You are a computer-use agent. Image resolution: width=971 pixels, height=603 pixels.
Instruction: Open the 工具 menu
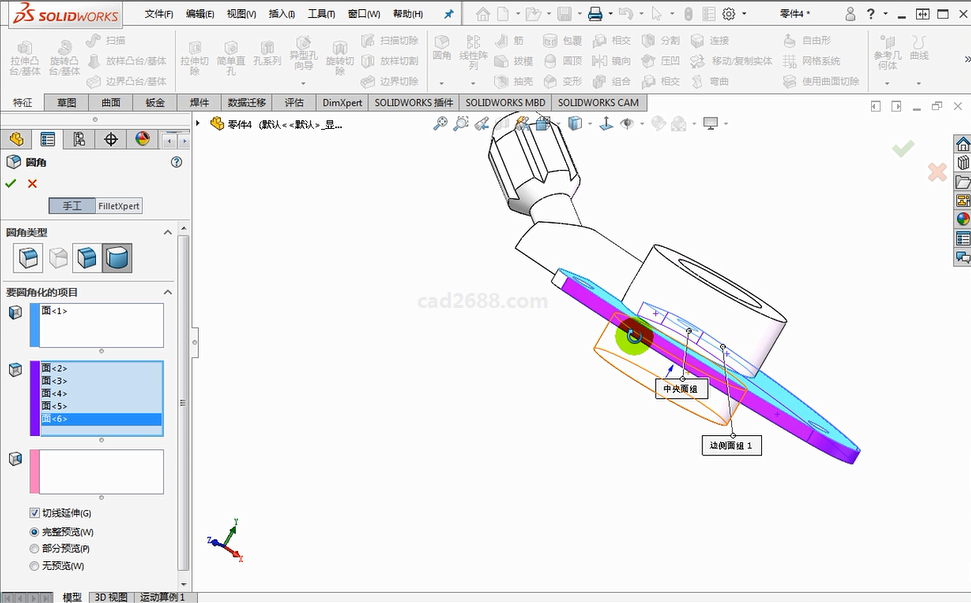pyautogui.click(x=321, y=14)
